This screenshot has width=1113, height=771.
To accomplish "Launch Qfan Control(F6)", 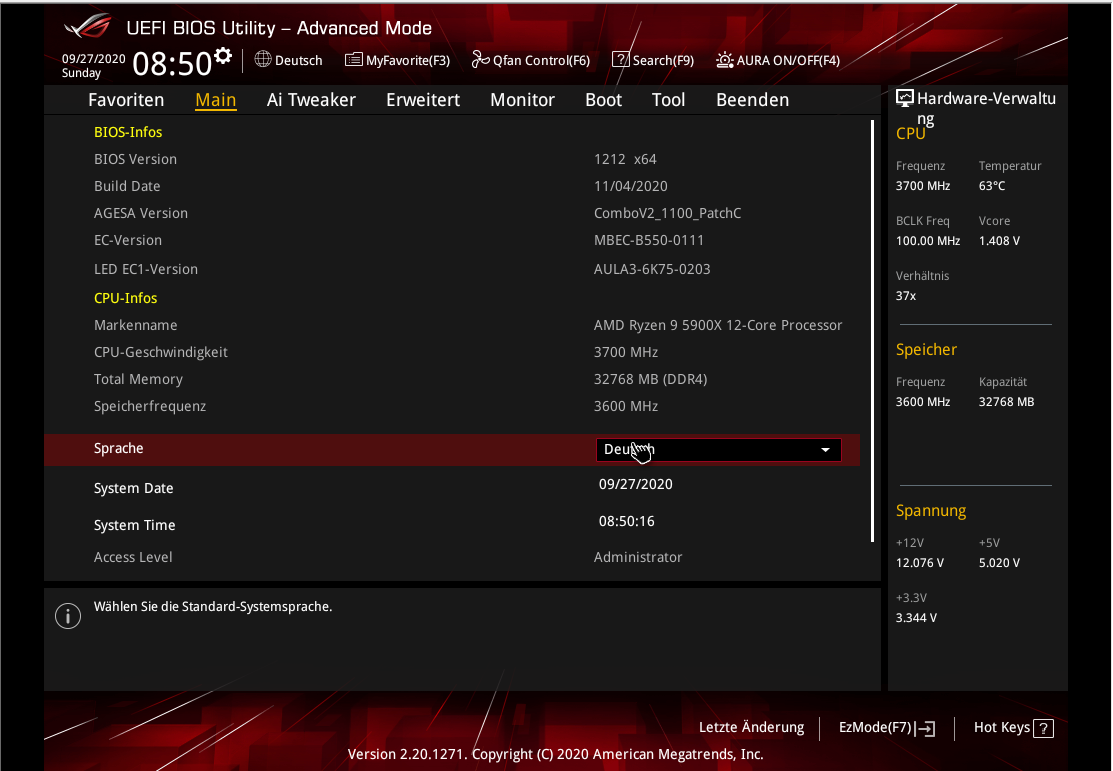I will [531, 60].
